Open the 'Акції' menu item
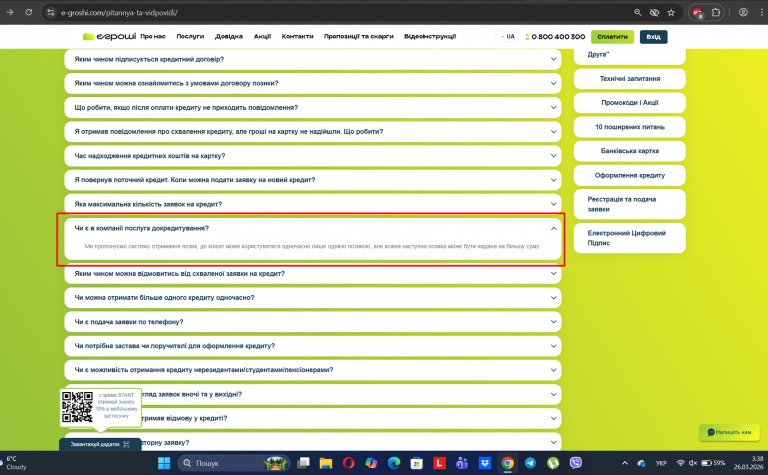The image size is (768, 475). [x=262, y=37]
